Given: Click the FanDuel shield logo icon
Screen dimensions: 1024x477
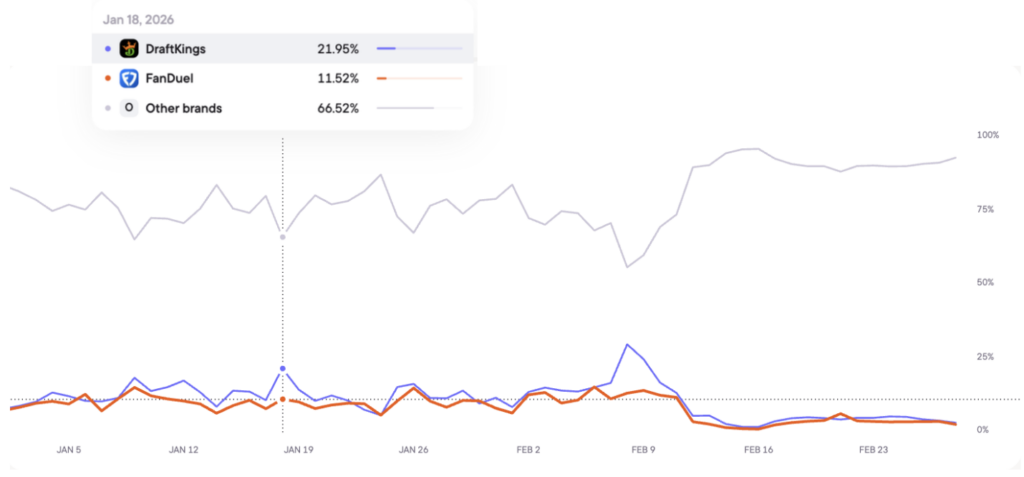Looking at the screenshot, I should (129, 78).
